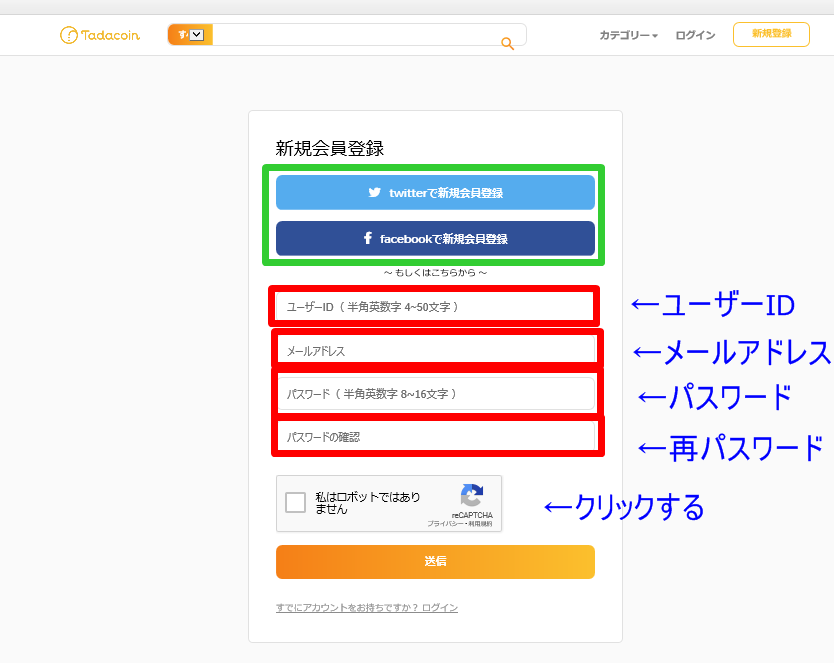Image resolution: width=834 pixels, height=663 pixels.
Task: Focus the パスワードの確認 field
Action: 435,437
